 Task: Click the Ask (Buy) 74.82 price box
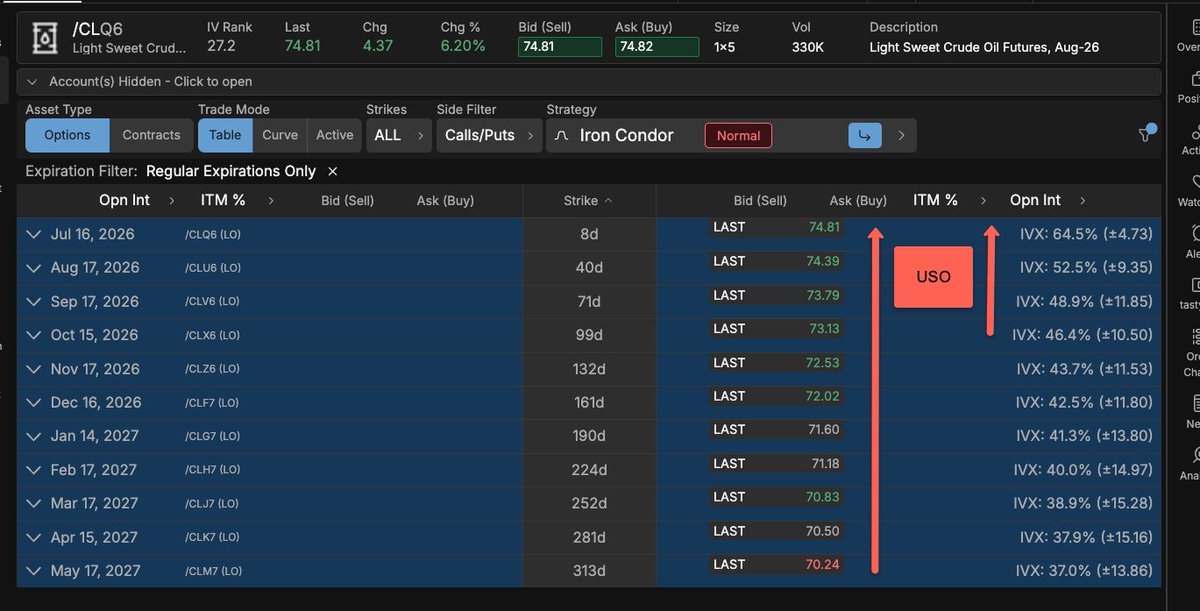pos(656,46)
